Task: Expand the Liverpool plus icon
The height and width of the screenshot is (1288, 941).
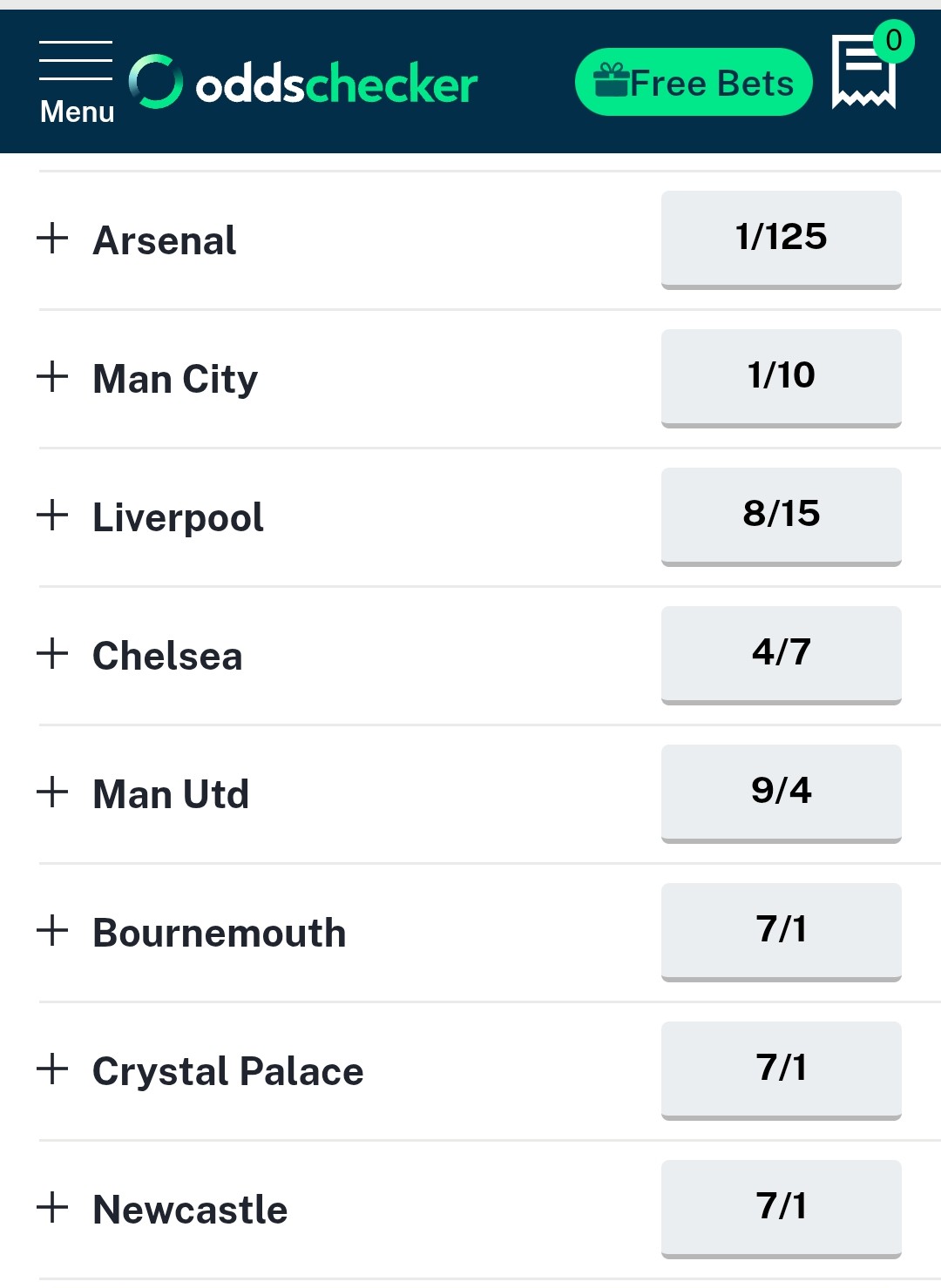Action: coord(53,515)
